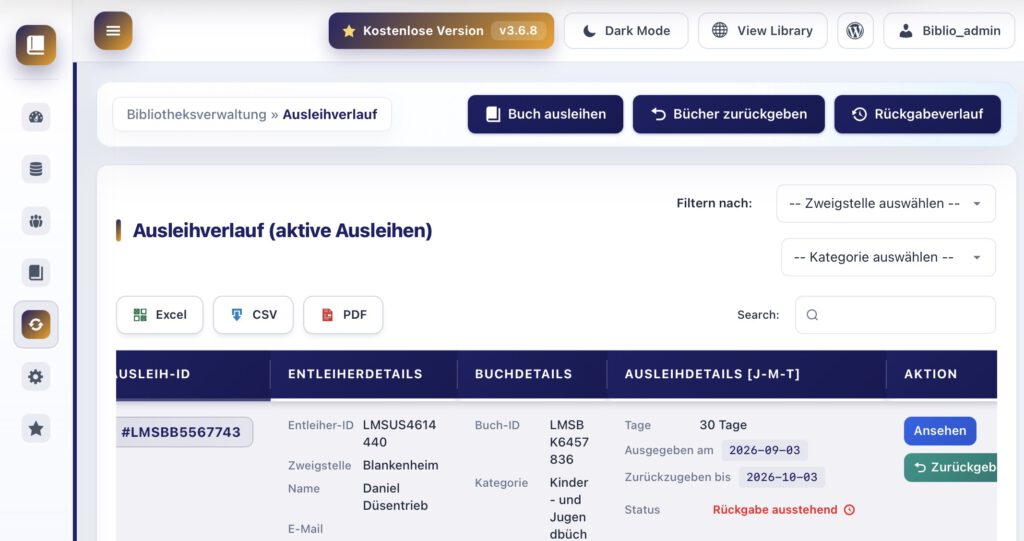Viewport: 1024px width, 541px height.
Task: Click loan ID #LMSBB5567743 badge
Action: point(185,432)
